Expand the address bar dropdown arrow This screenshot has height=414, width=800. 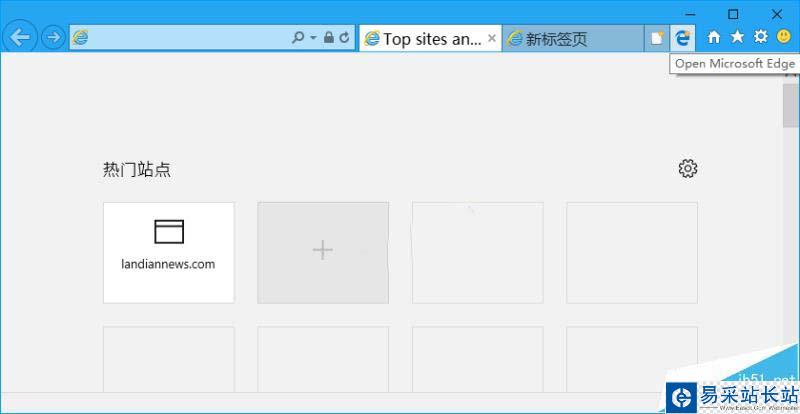point(313,38)
